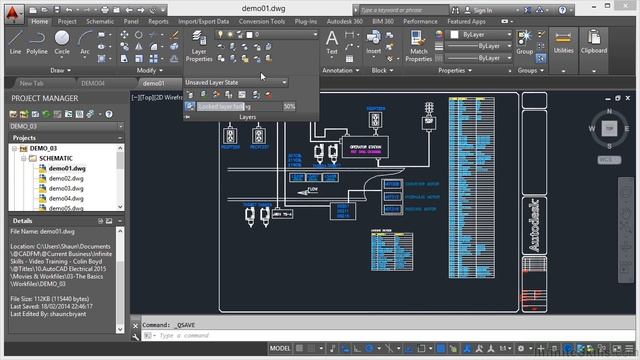Toggle polar tracking in status bar
The height and width of the screenshot is (360, 640).
click(x=369, y=349)
